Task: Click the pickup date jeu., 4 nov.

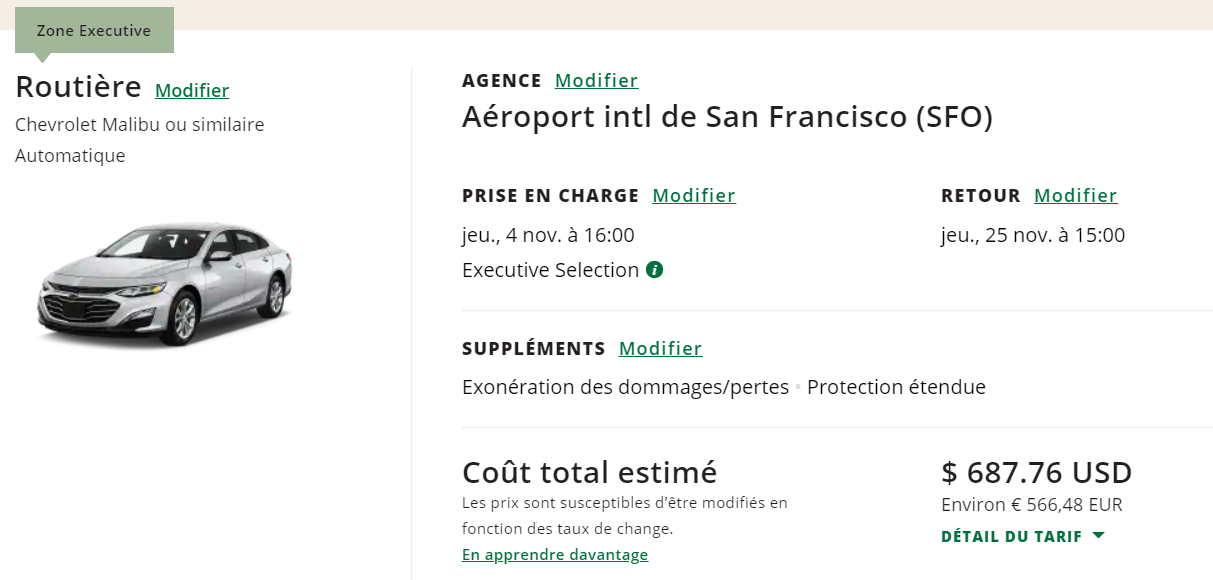Action: (548, 236)
